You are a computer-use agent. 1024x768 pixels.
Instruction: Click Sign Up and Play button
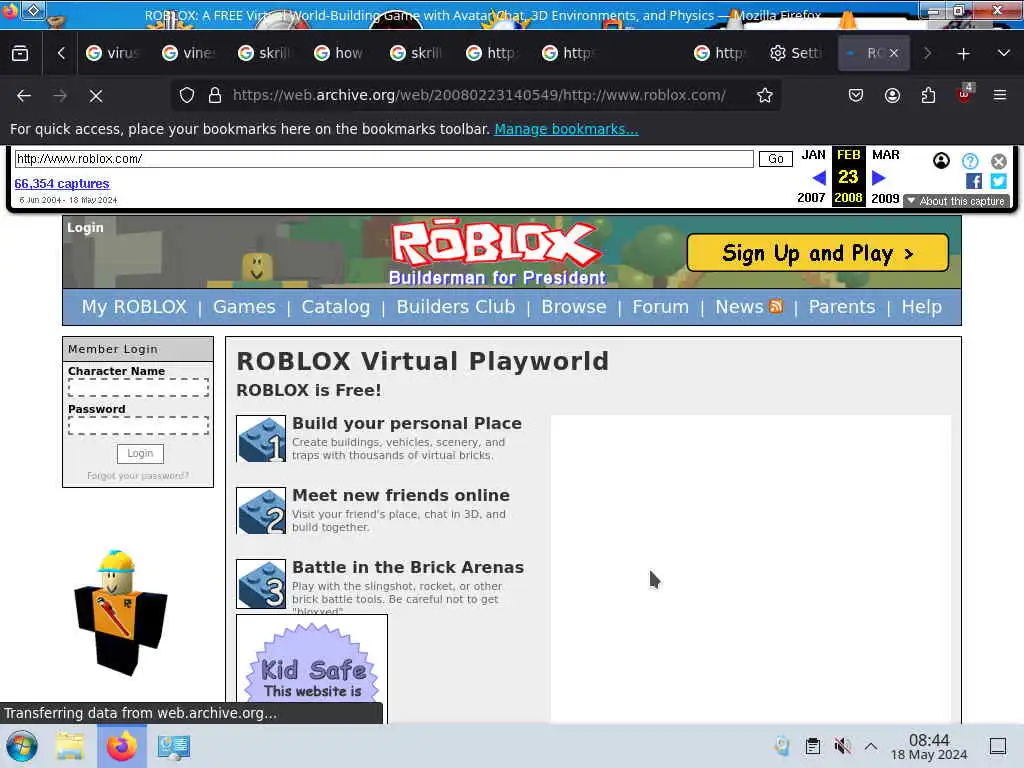coord(818,253)
